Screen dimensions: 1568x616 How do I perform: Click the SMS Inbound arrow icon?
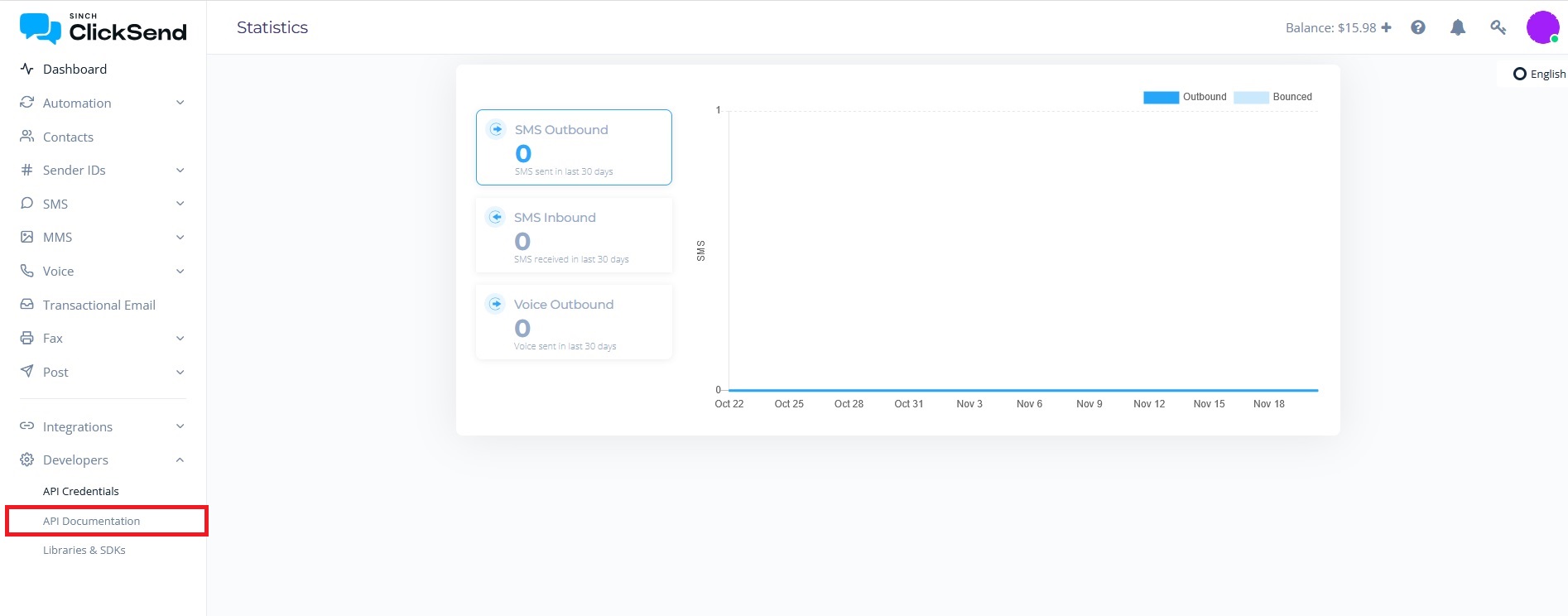[495, 217]
